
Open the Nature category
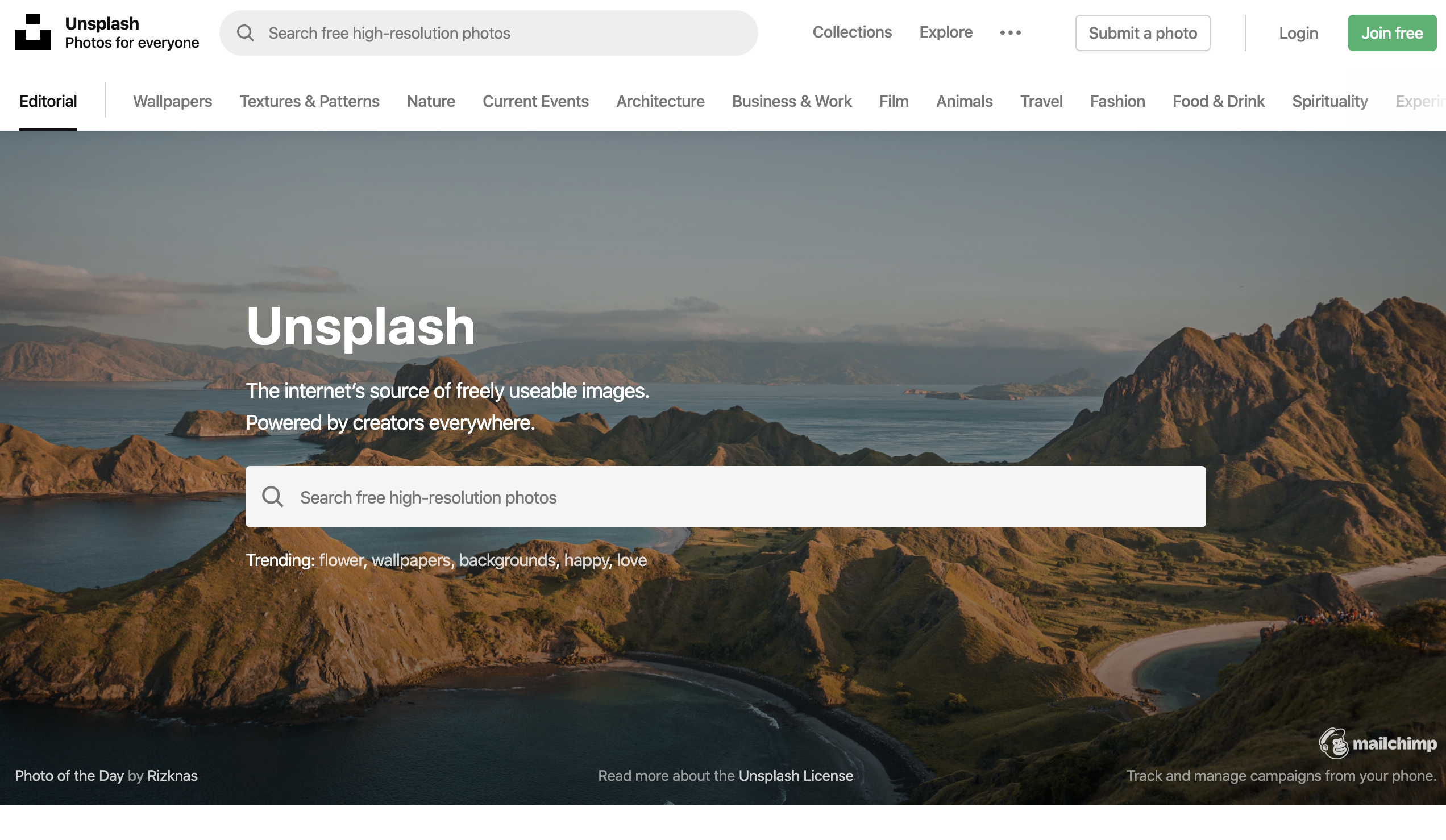click(431, 101)
